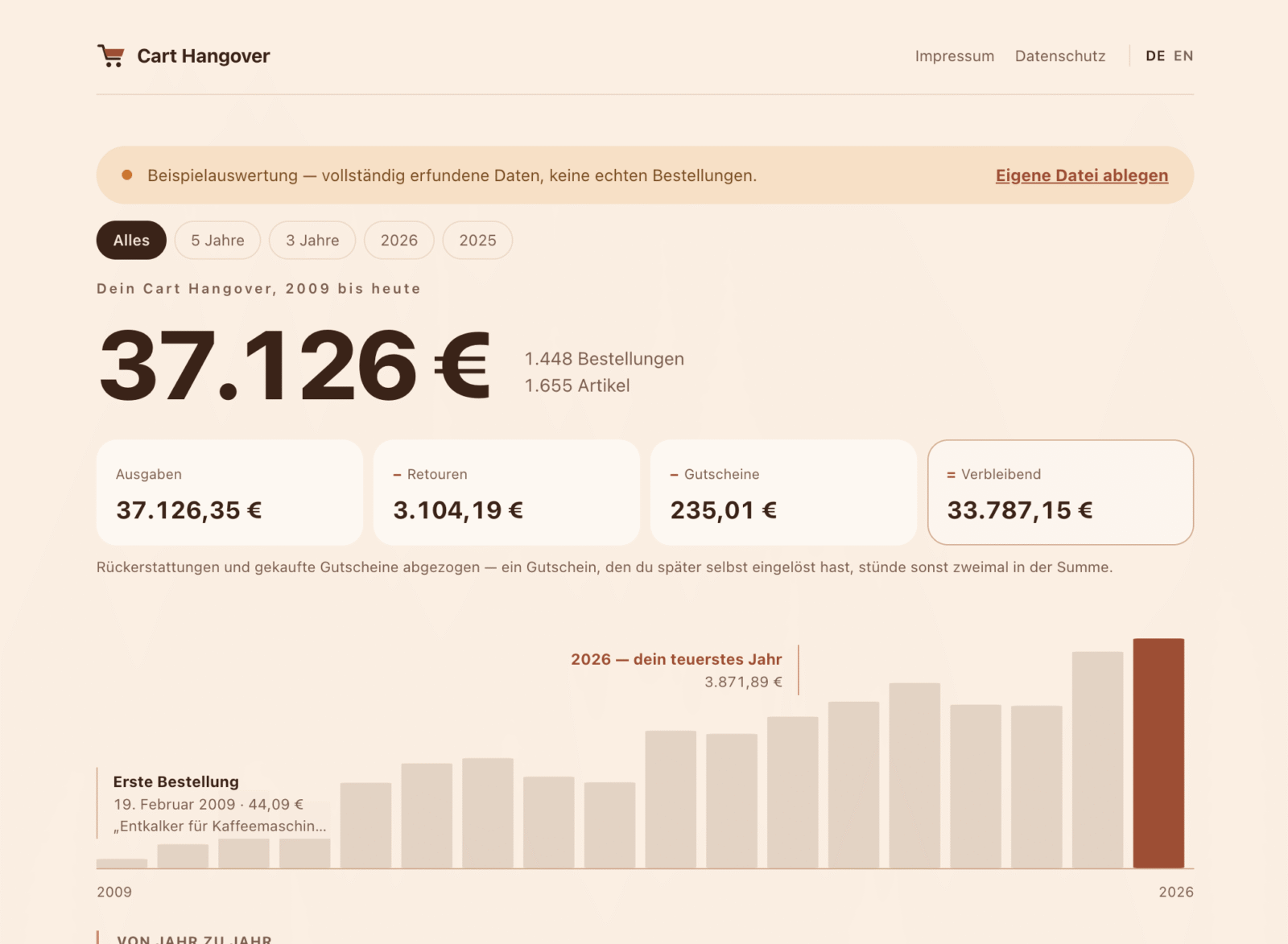The height and width of the screenshot is (944, 1288).
Task: Follow the Eigene Datei ablegen link
Action: (x=1081, y=175)
